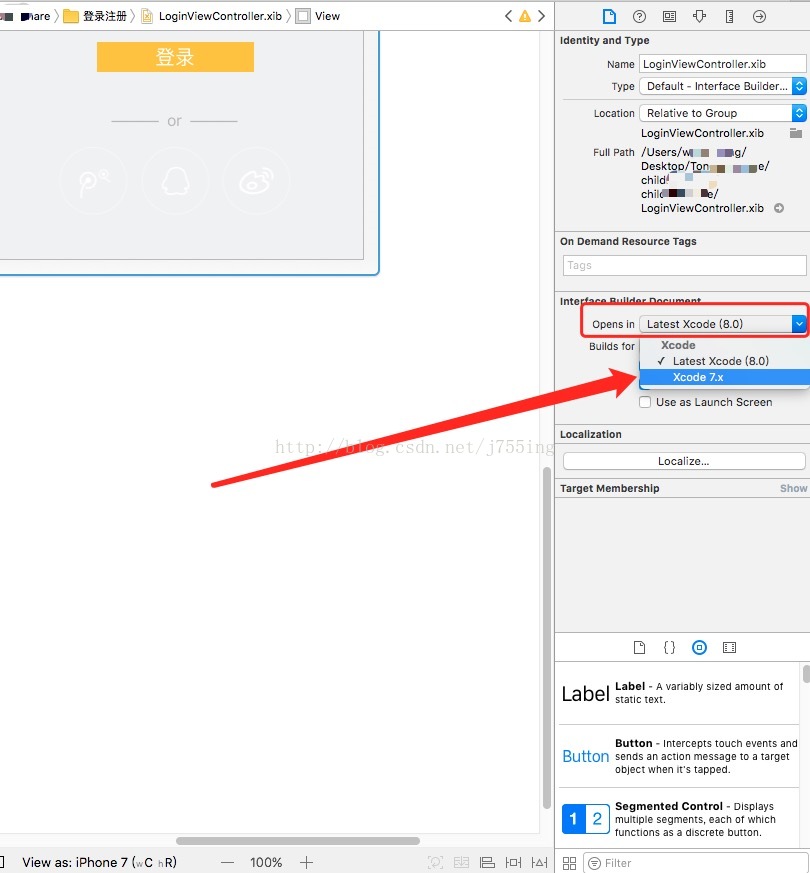The image size is (810, 873).
Task: Click the QQ penguin login icon
Action: click(175, 181)
